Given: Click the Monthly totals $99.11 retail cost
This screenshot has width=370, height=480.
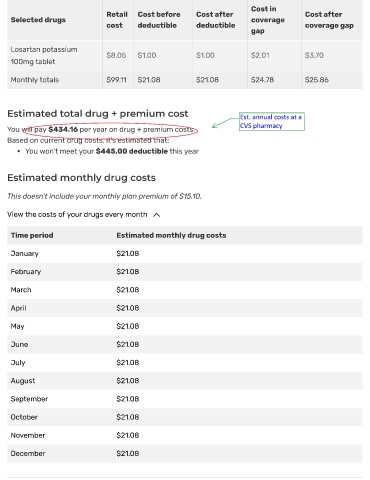Looking at the screenshot, I should click(116, 80).
